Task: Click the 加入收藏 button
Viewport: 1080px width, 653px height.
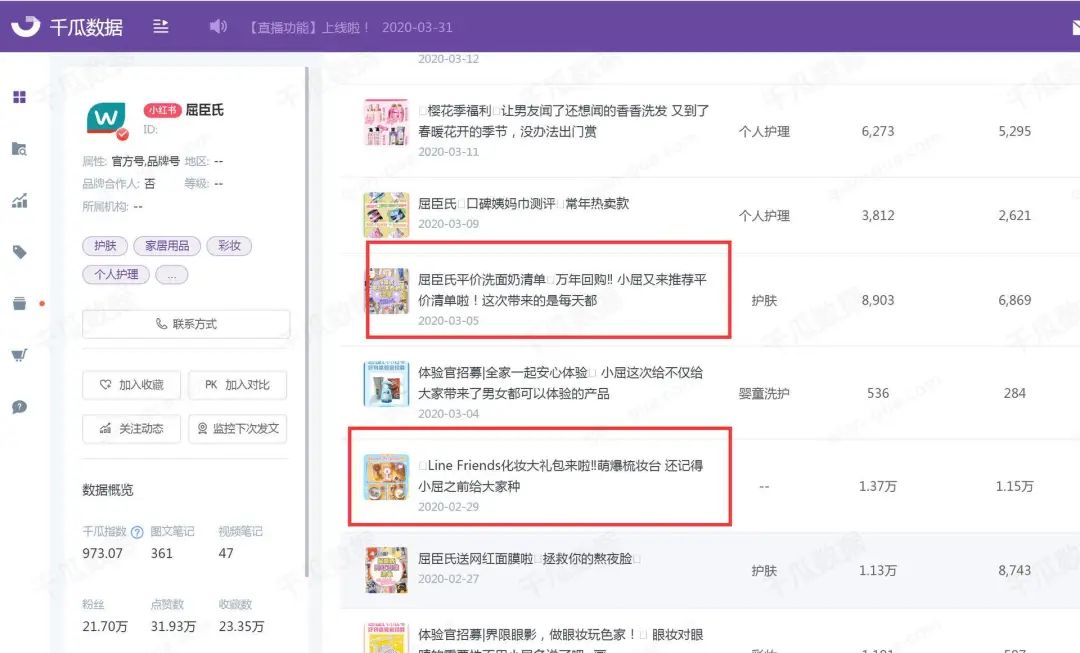Action: click(x=132, y=385)
